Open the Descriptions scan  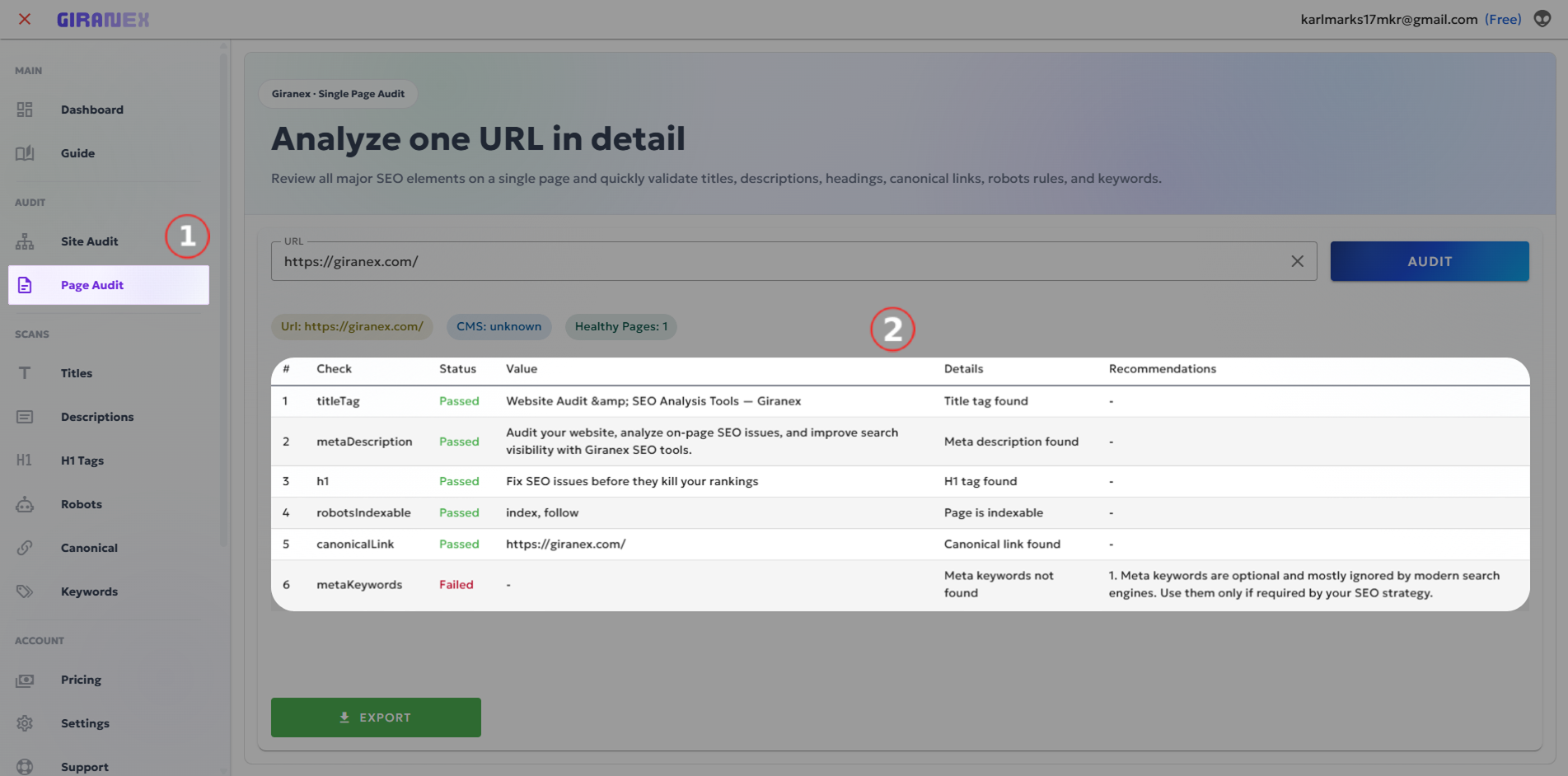click(109, 417)
